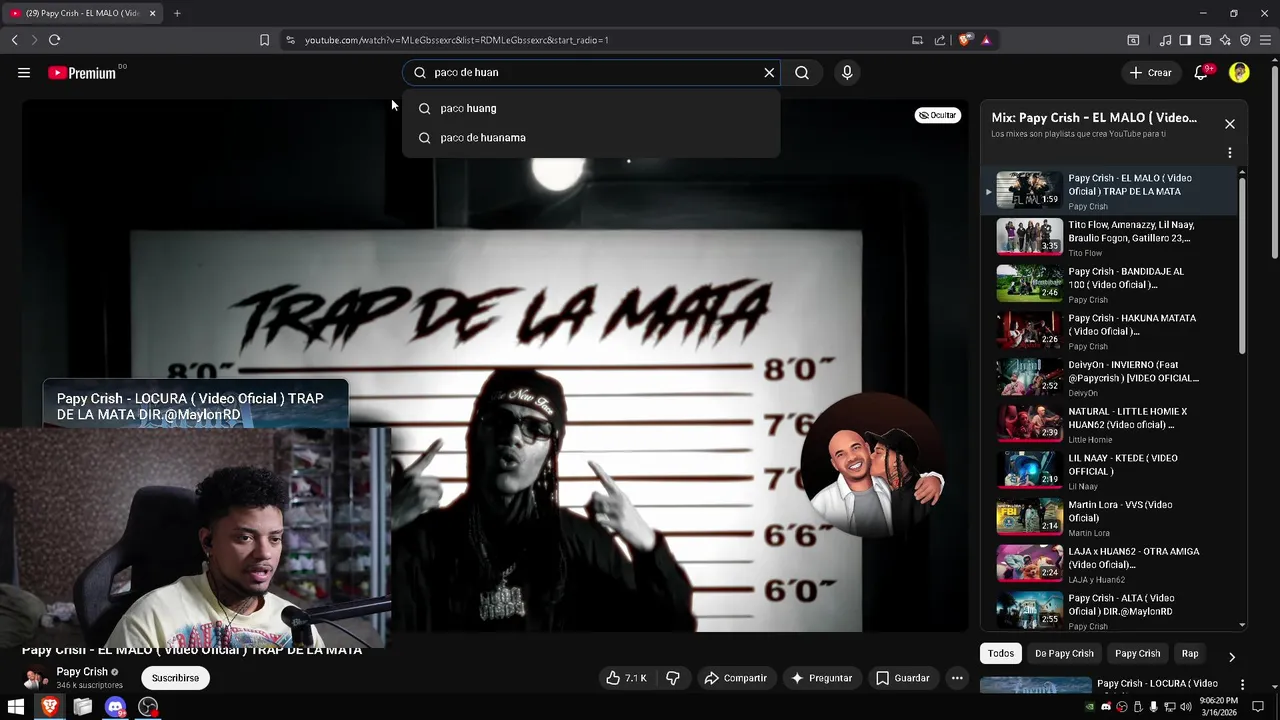Open the YouTube hamburger guide menu

click(x=24, y=72)
